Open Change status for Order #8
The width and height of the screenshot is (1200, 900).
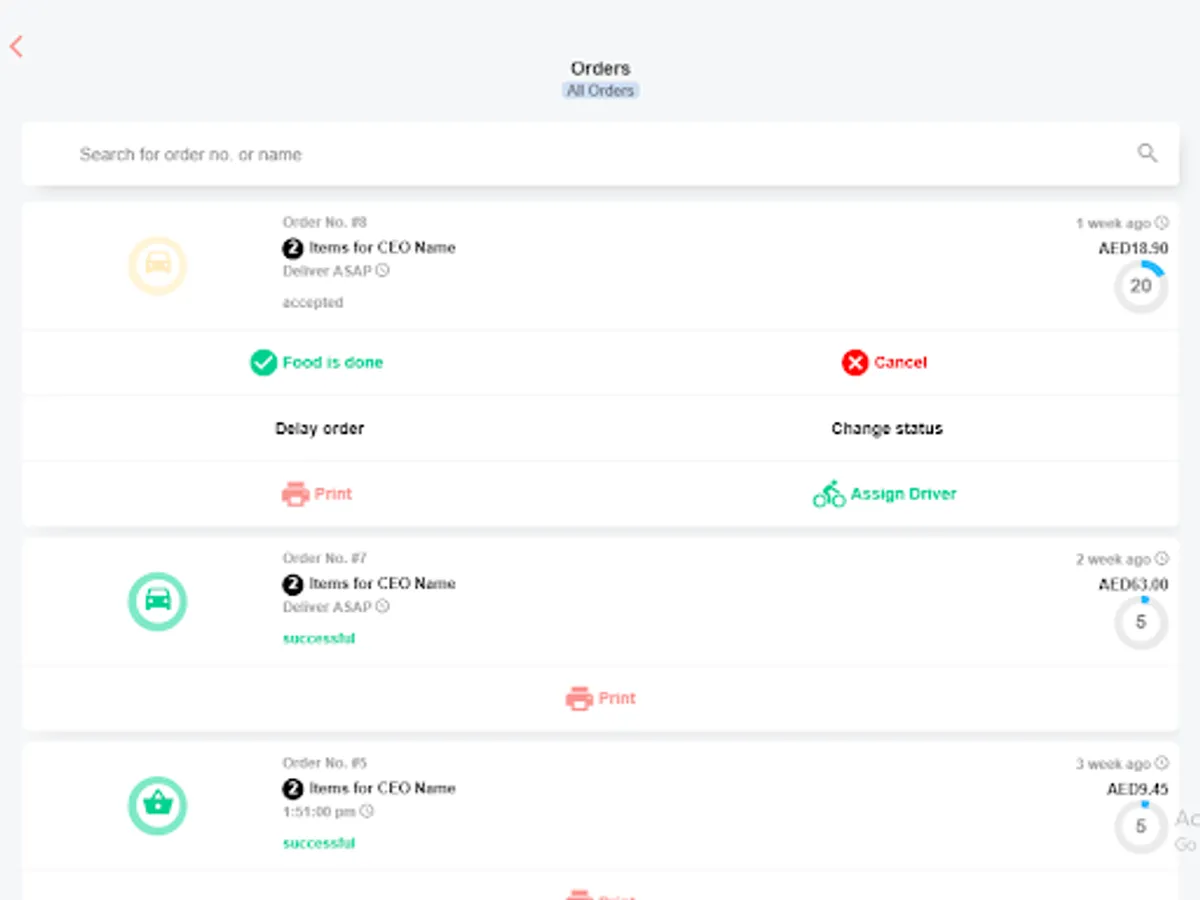click(x=887, y=428)
